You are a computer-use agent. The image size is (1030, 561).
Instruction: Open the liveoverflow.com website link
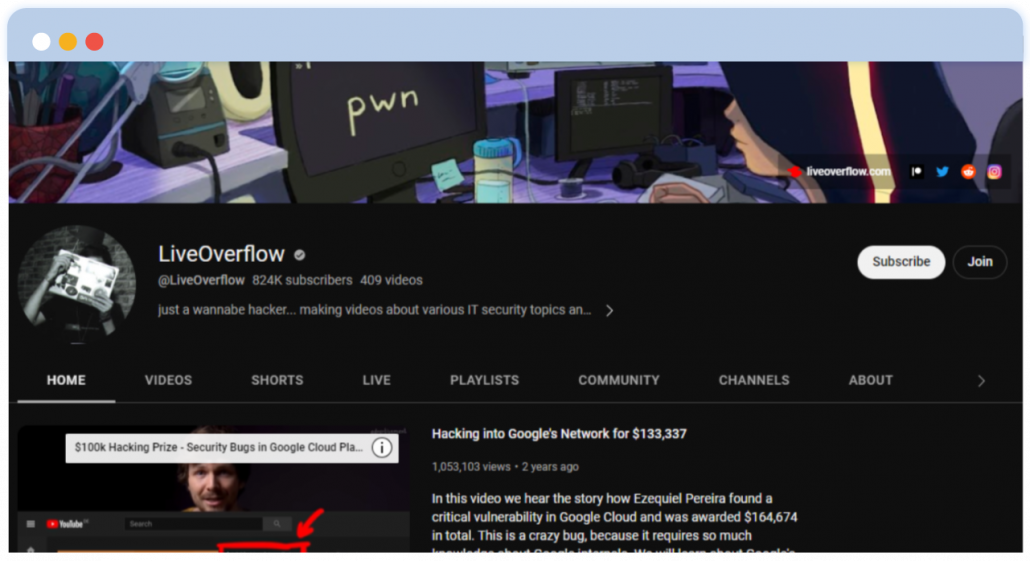[x=847, y=172]
